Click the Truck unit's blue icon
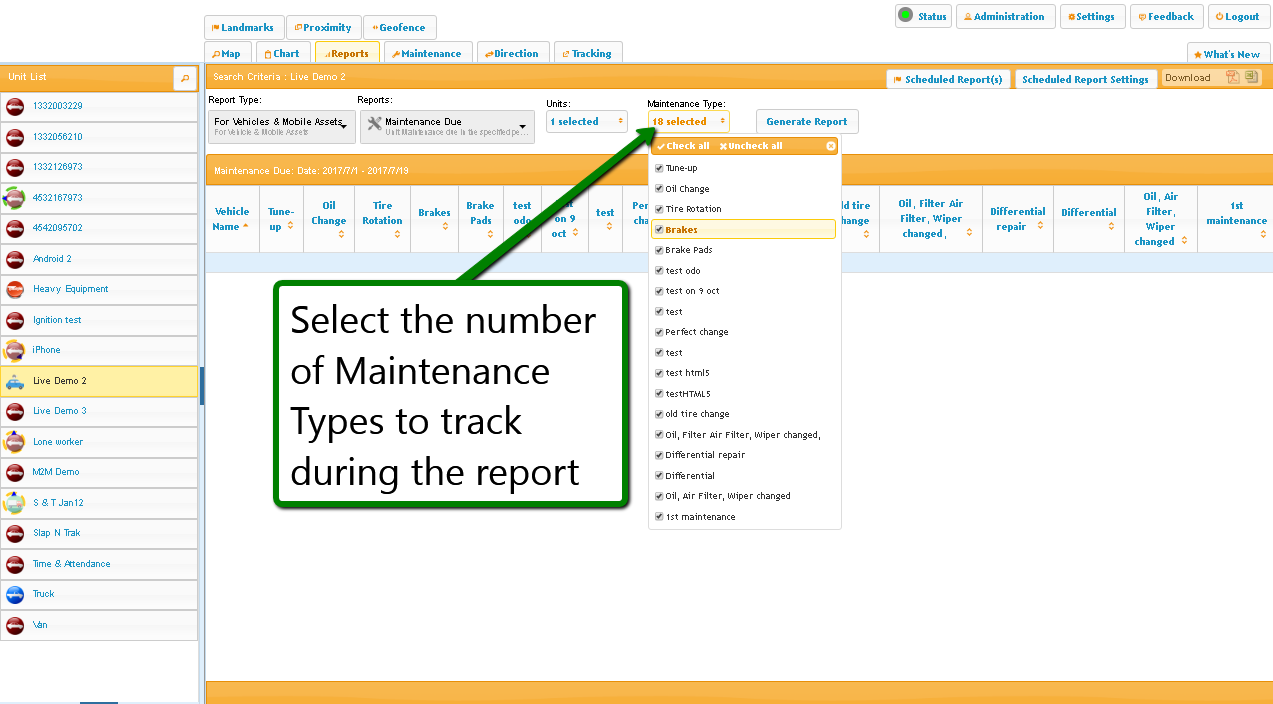Image resolution: width=1273 pixels, height=704 pixels. click(15, 594)
